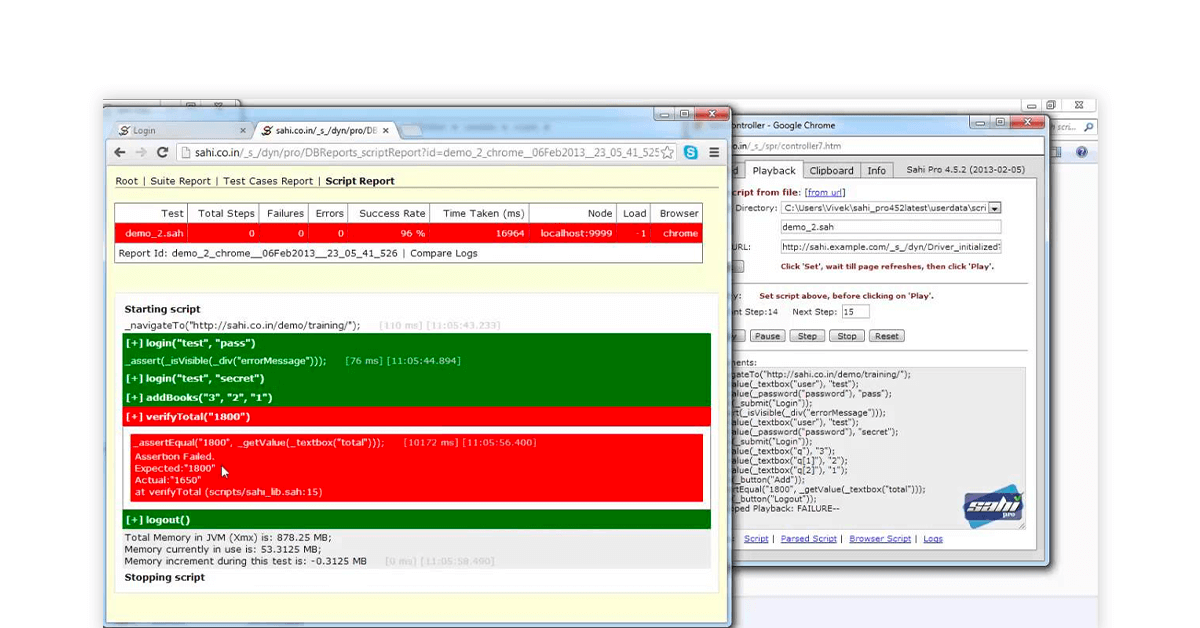Click the Next Step number field
The height and width of the screenshot is (628, 1200).
click(x=855, y=312)
